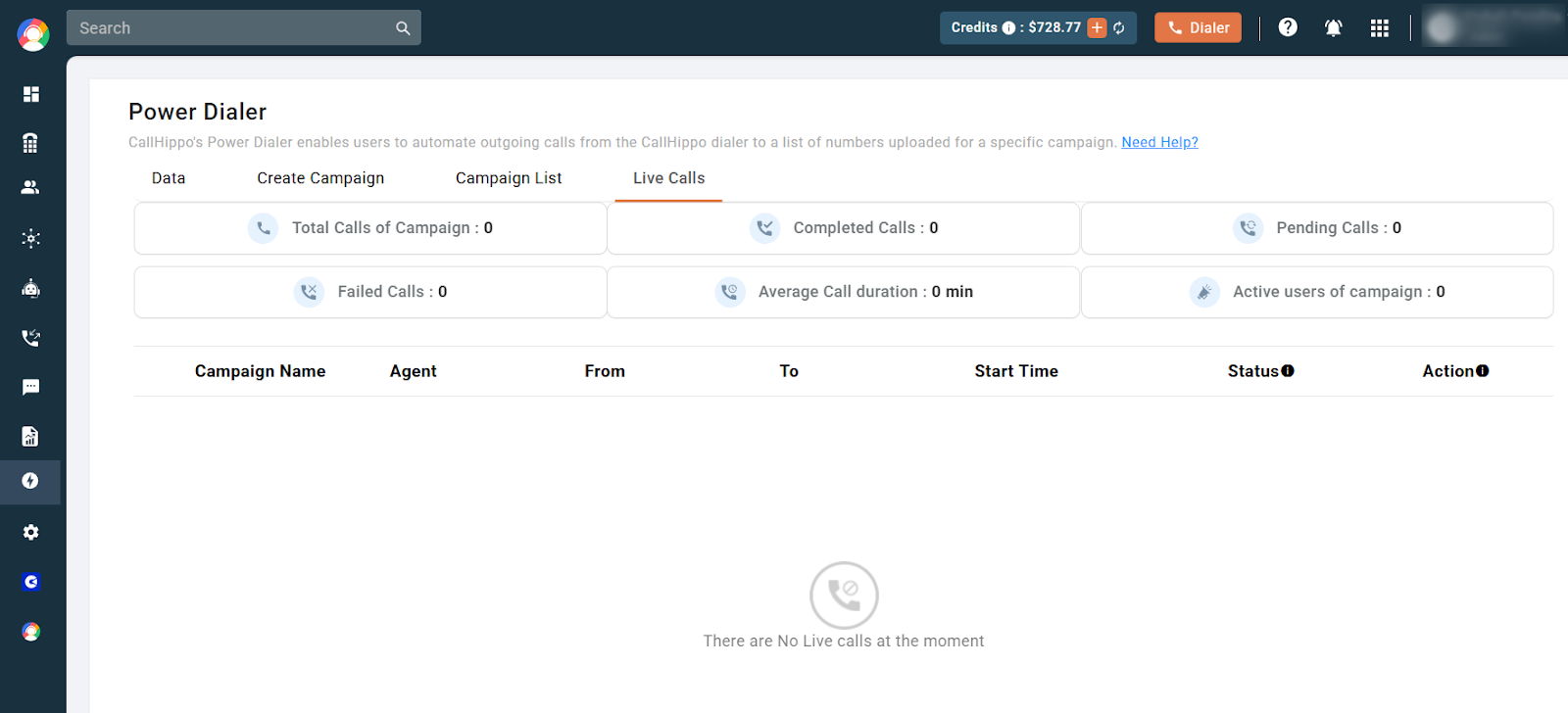Click the Status column info icon

(1288, 371)
